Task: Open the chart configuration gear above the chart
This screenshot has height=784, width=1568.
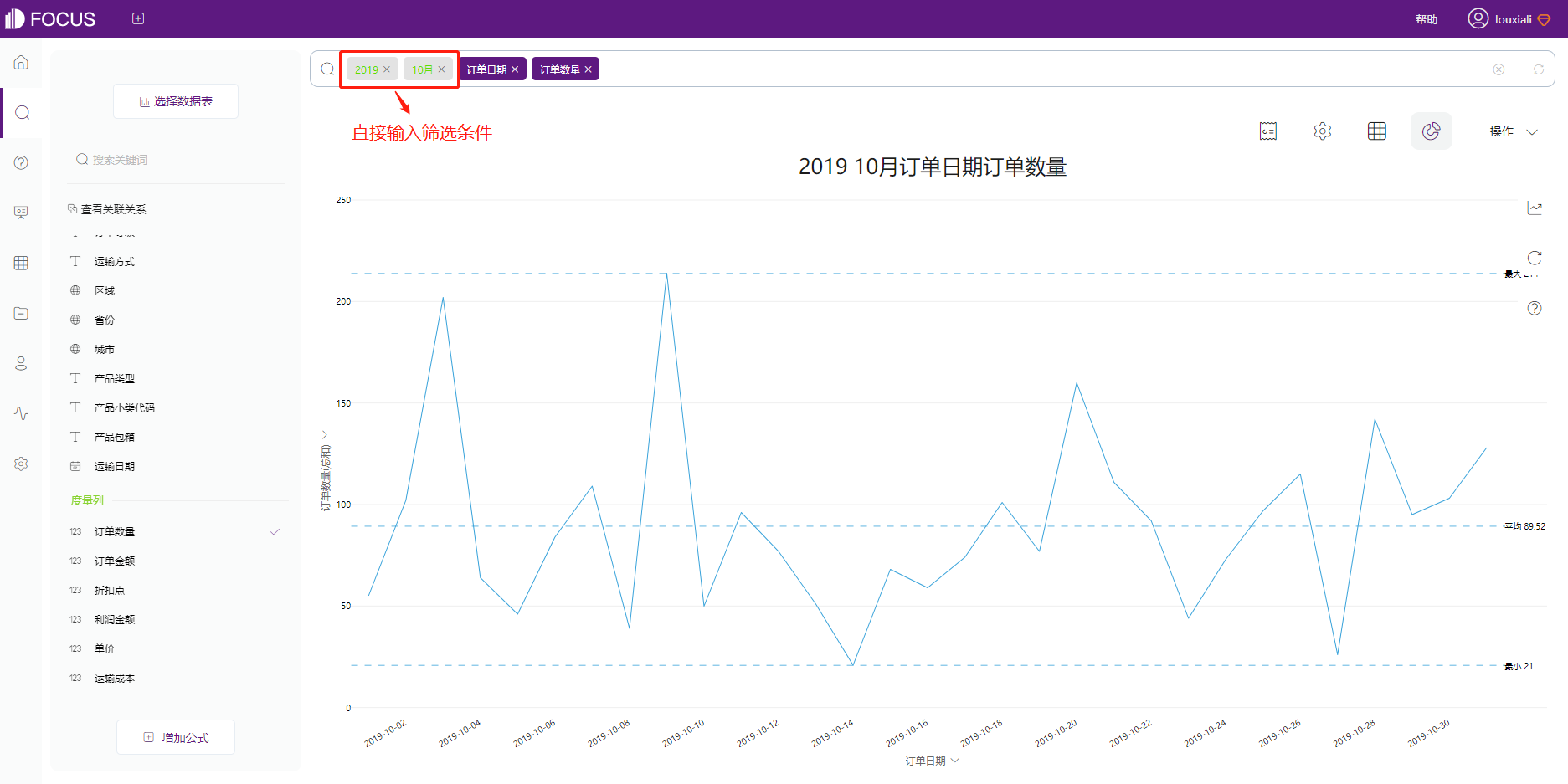Action: click(x=1322, y=131)
